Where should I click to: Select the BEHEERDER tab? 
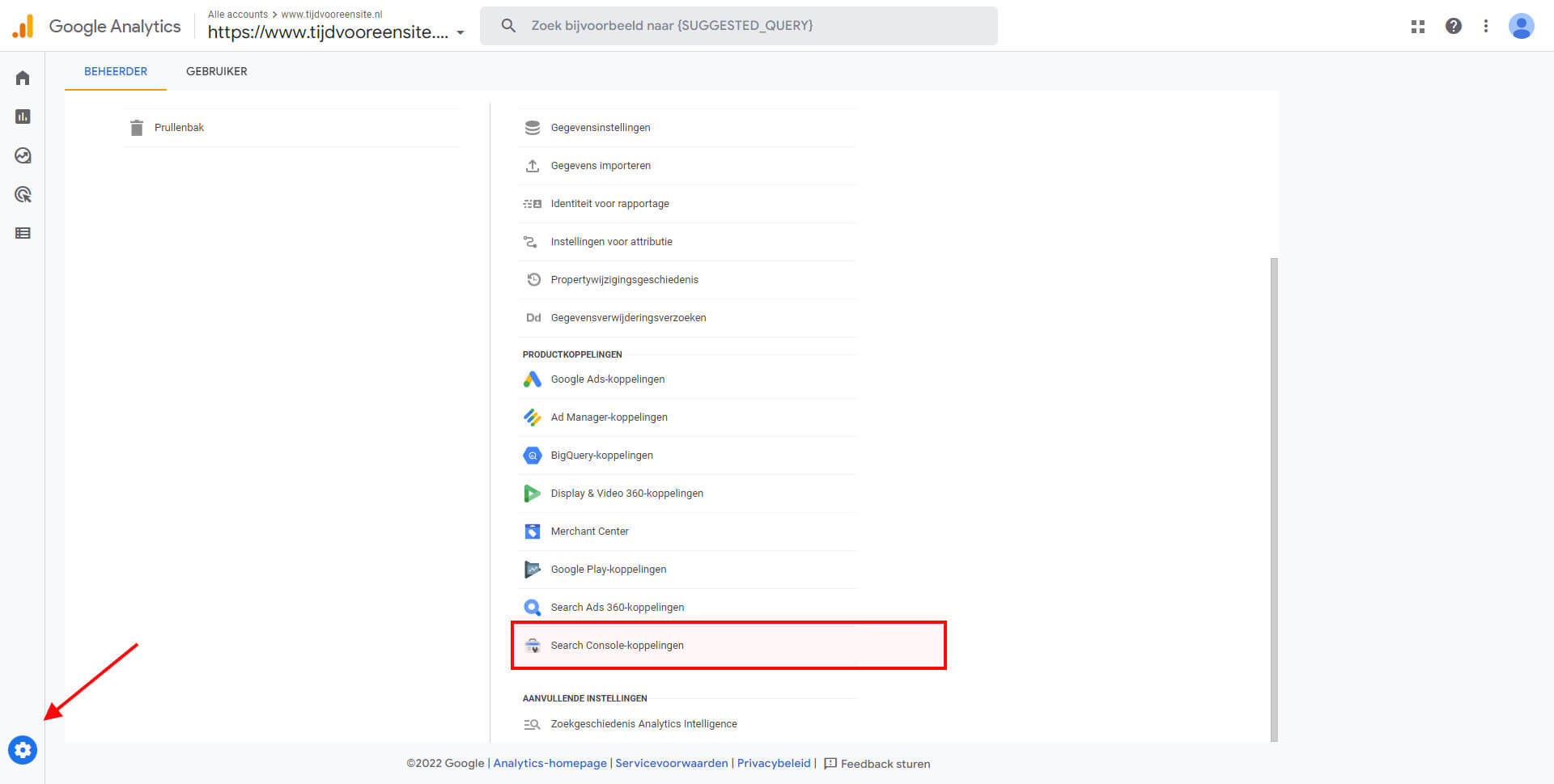116,71
